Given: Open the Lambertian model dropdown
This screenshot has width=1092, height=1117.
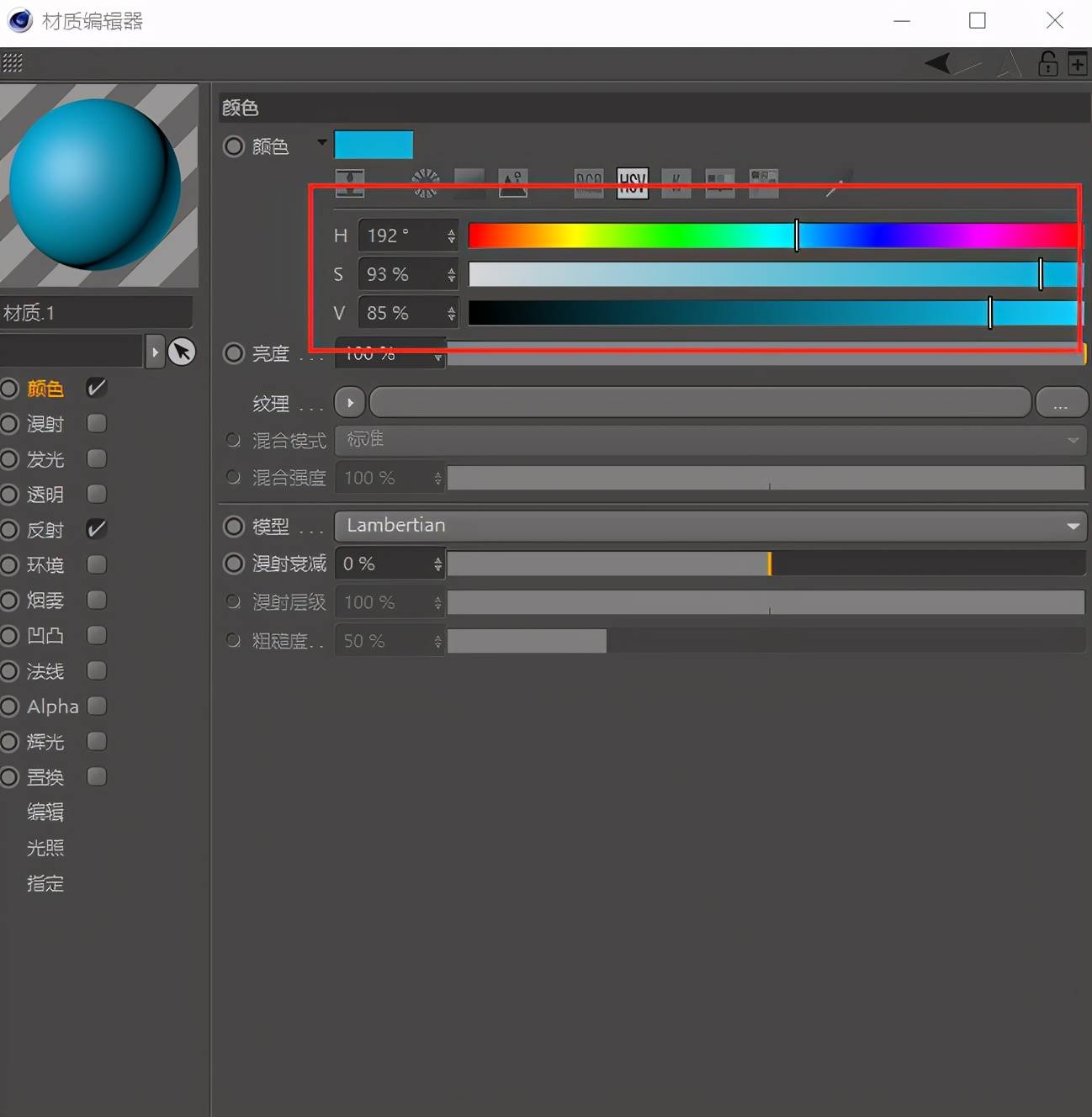Looking at the screenshot, I should pos(711,526).
